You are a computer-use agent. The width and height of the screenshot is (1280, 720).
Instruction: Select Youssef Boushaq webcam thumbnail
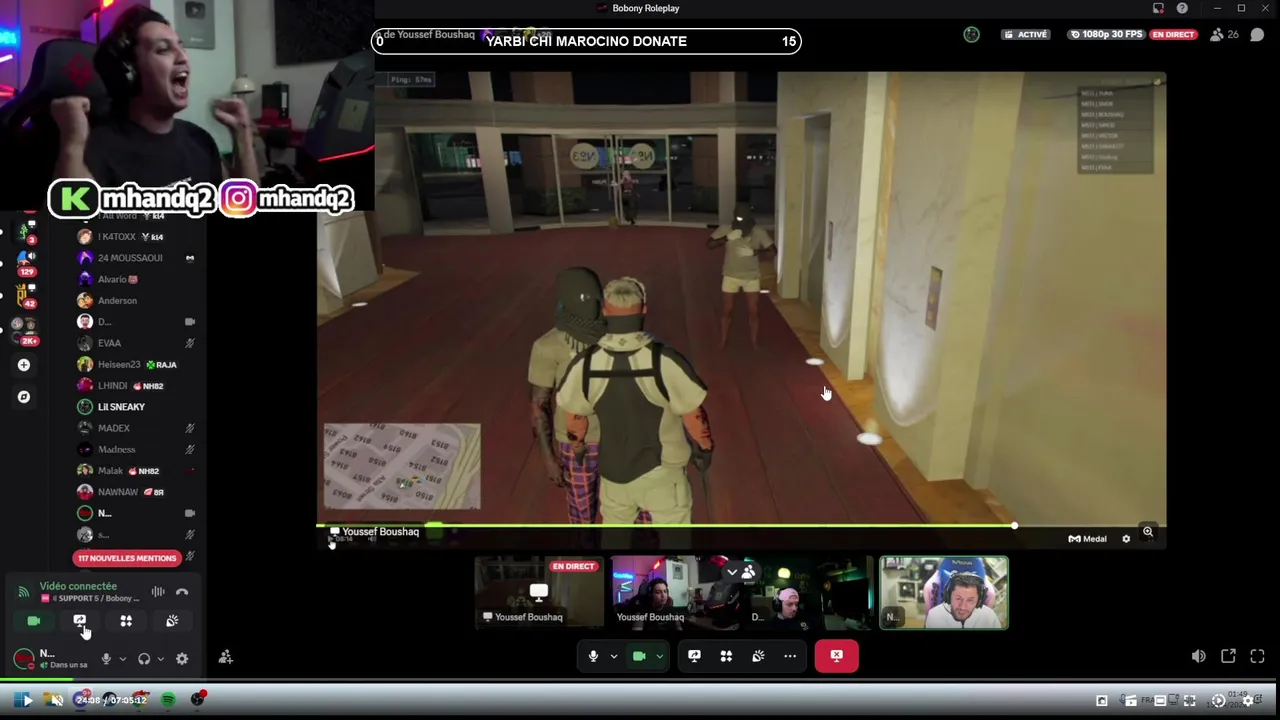[x=675, y=593]
